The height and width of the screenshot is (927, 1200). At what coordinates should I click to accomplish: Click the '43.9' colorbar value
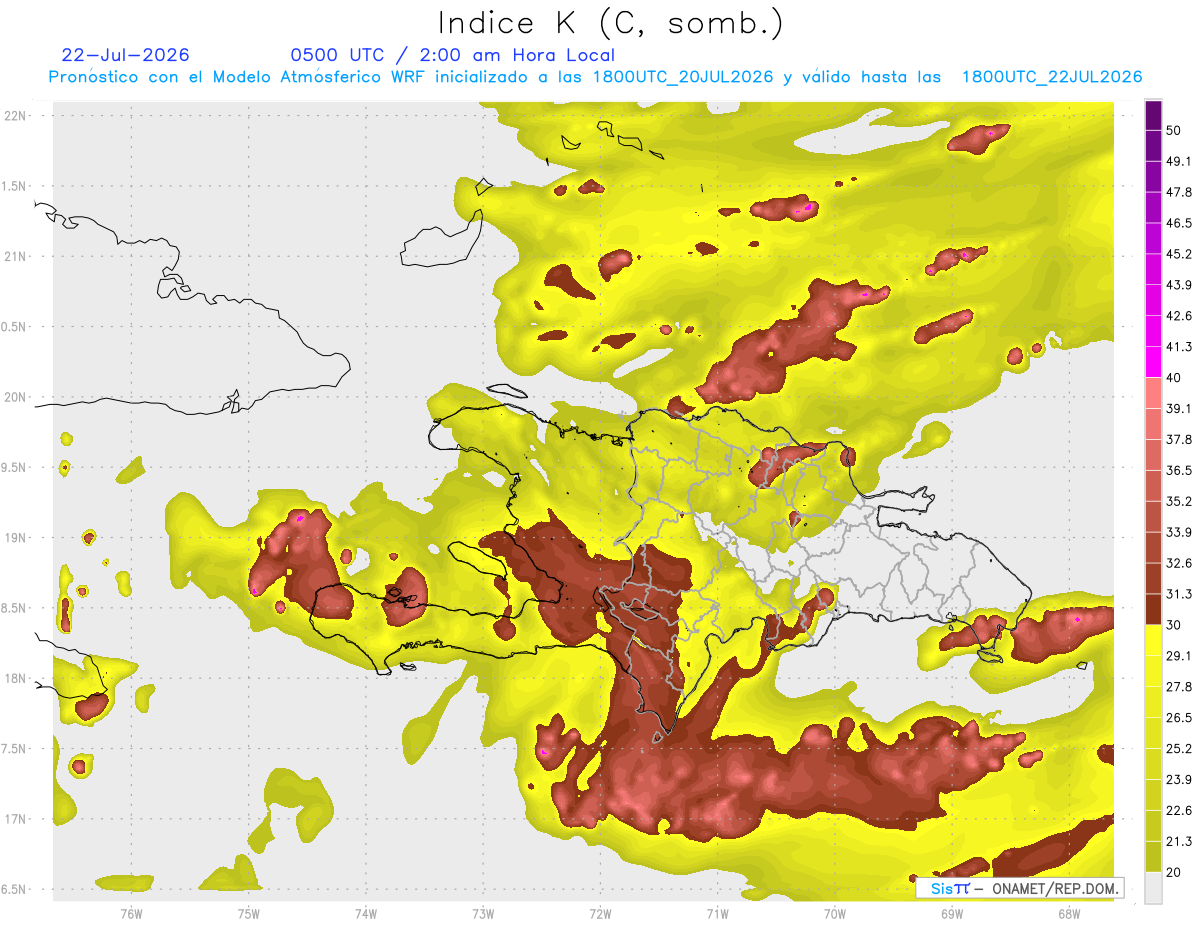tap(1178, 285)
